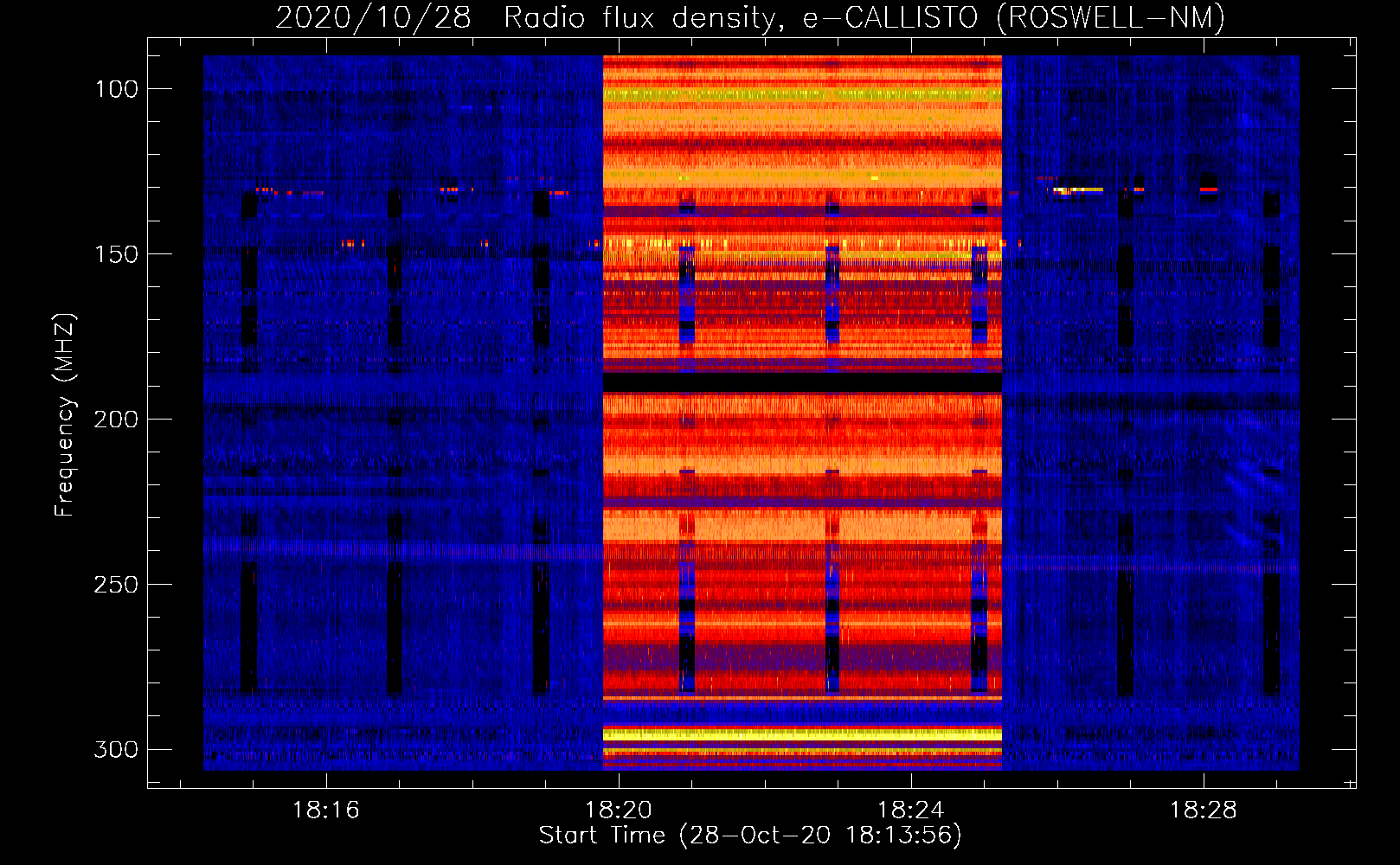
Task: Click the '300' frequency tick label
Action: [x=116, y=749]
